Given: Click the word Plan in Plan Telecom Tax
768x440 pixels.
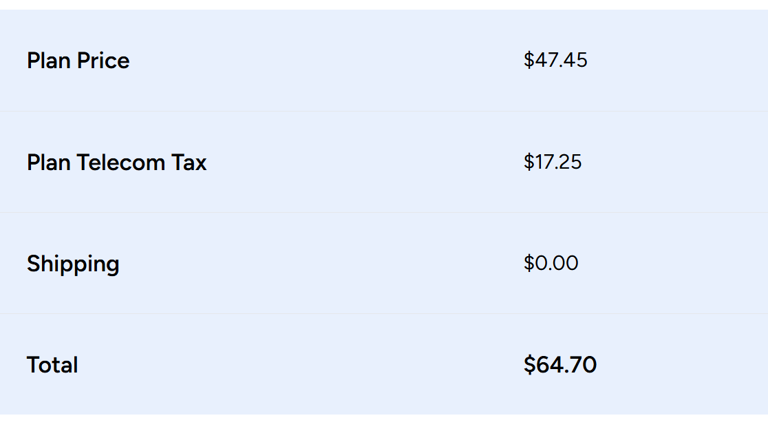Looking at the screenshot, I should coord(48,163).
